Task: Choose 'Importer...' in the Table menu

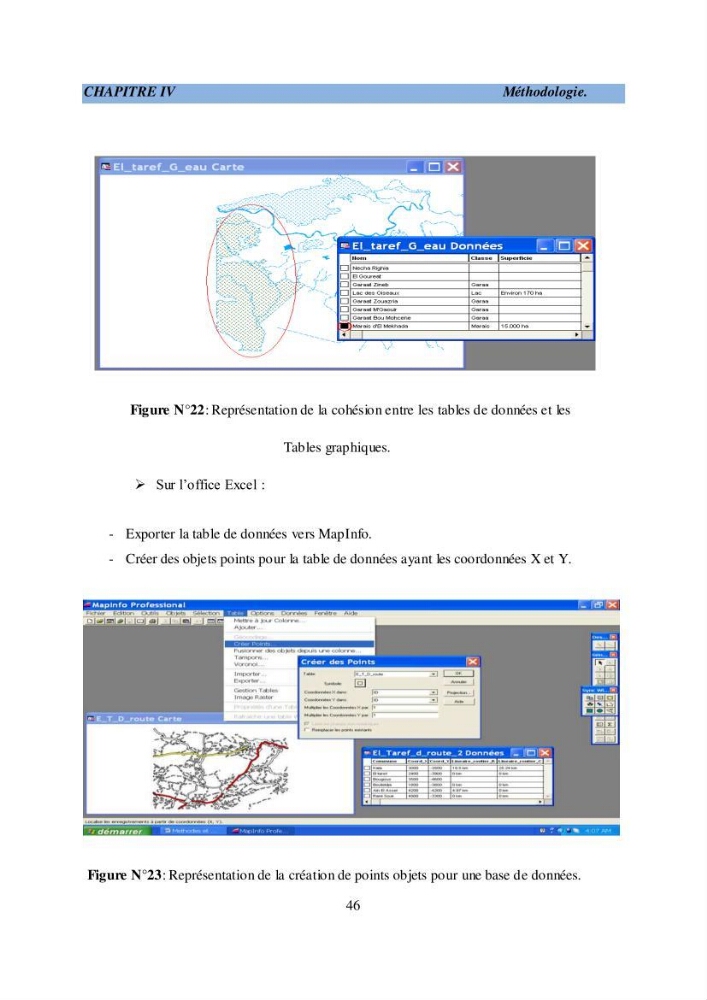Action: tap(262, 674)
